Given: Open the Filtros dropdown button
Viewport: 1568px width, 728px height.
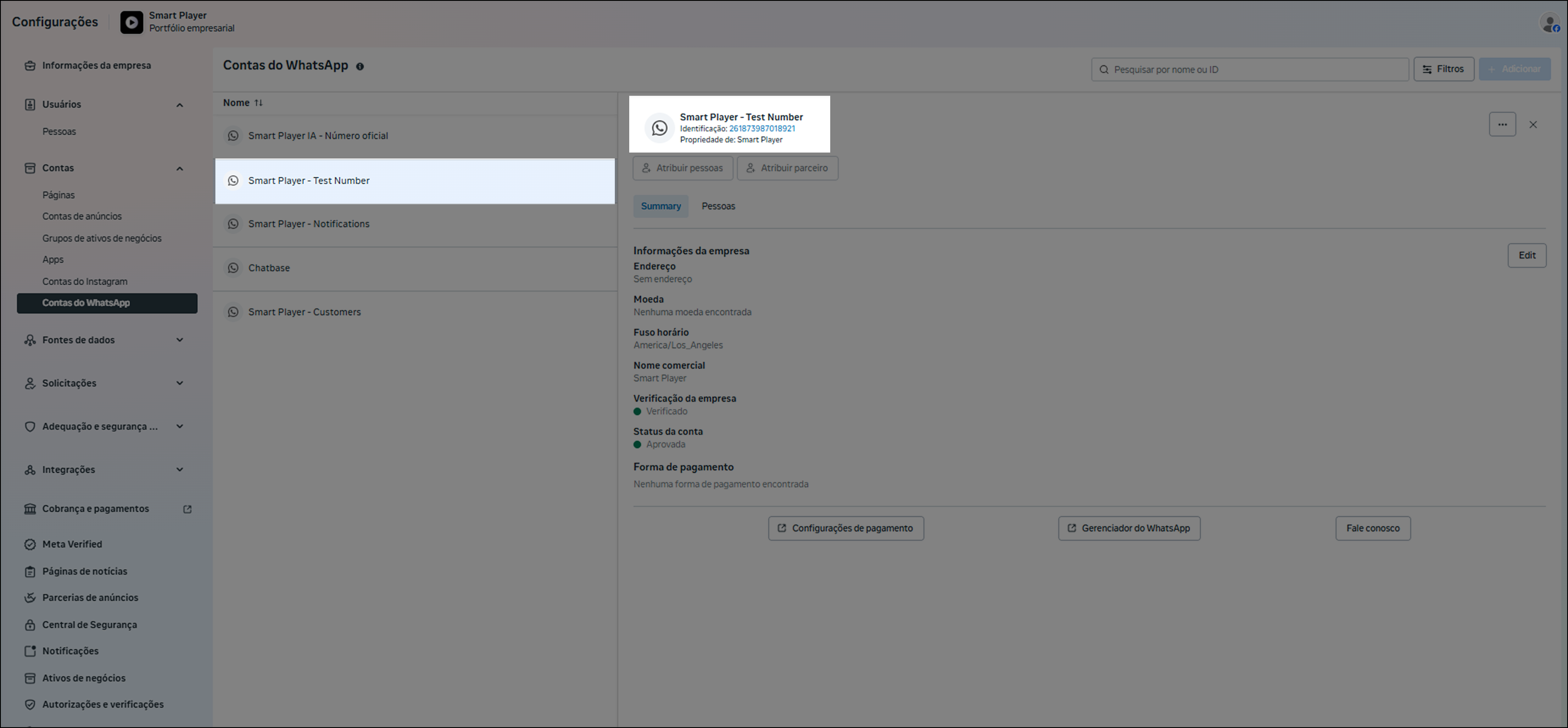Looking at the screenshot, I should [1443, 69].
